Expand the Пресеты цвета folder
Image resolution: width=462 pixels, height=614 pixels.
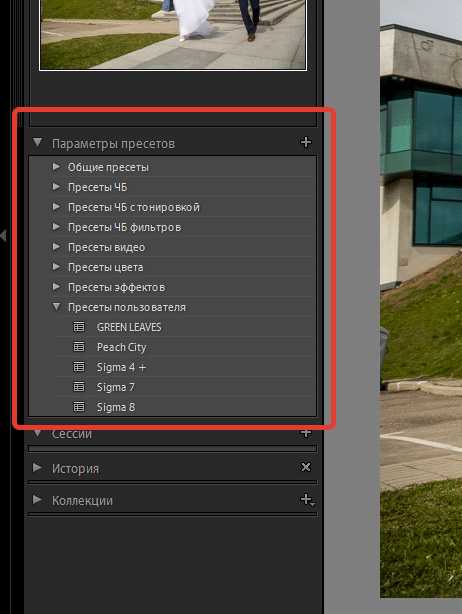coord(56,267)
